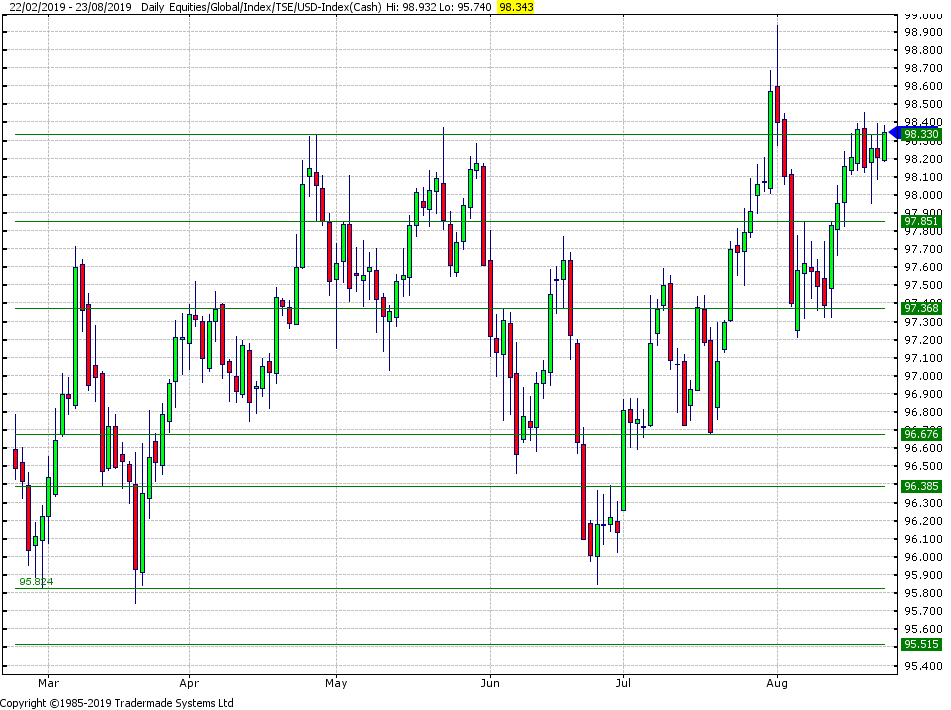The width and height of the screenshot is (951, 710).
Task: Select the May label on time axis
Action: point(336,684)
